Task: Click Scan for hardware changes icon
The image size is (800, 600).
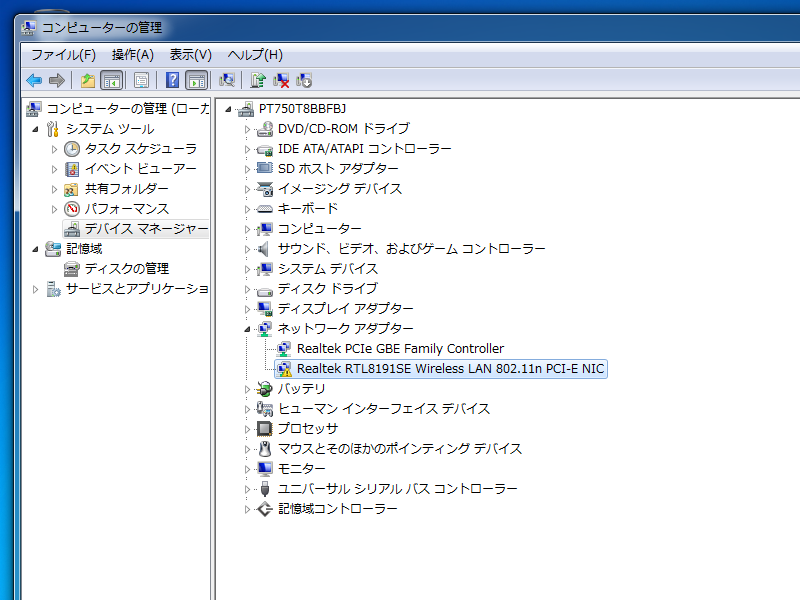Action: (227, 80)
